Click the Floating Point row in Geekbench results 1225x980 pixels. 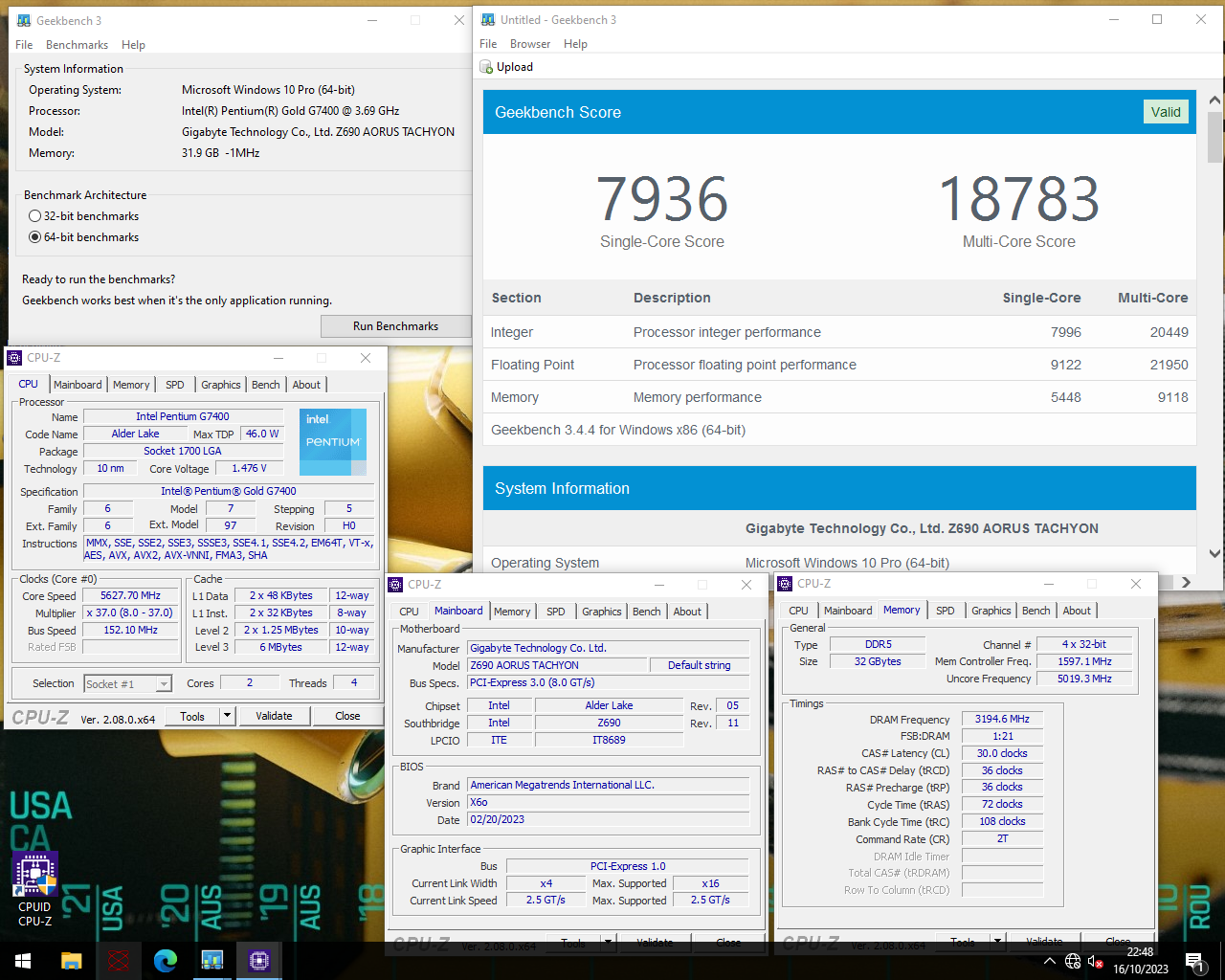(x=839, y=365)
